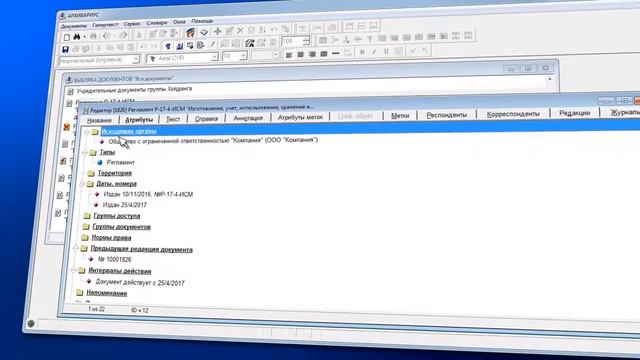Collapse the Типы tree node
The width and height of the screenshot is (640, 360).
(85, 152)
